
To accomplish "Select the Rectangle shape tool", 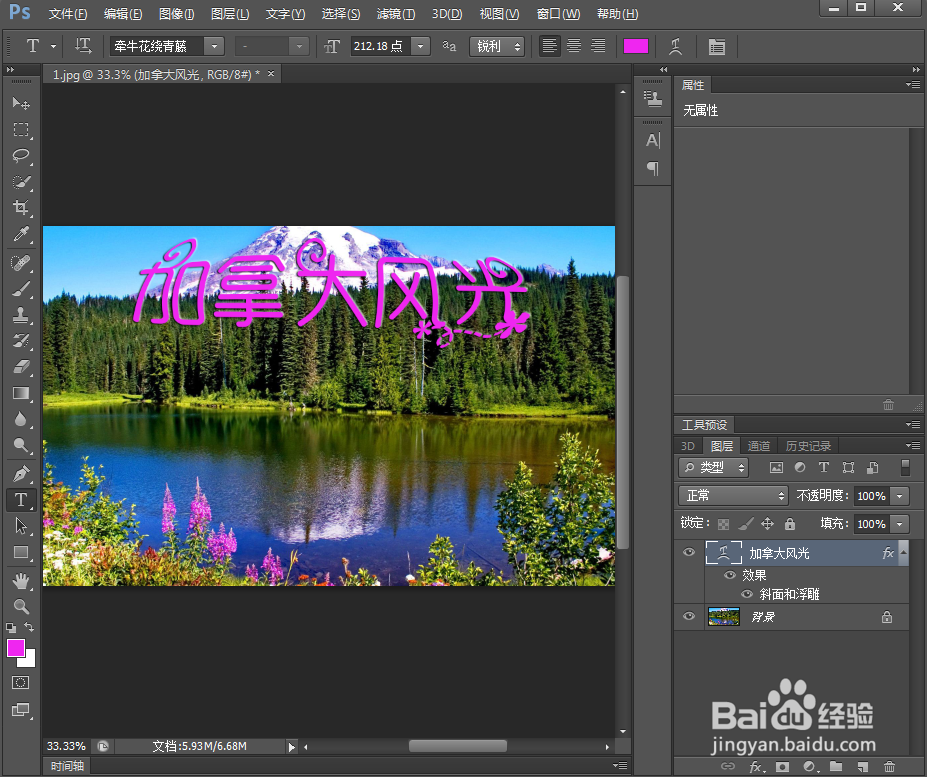I will point(21,552).
